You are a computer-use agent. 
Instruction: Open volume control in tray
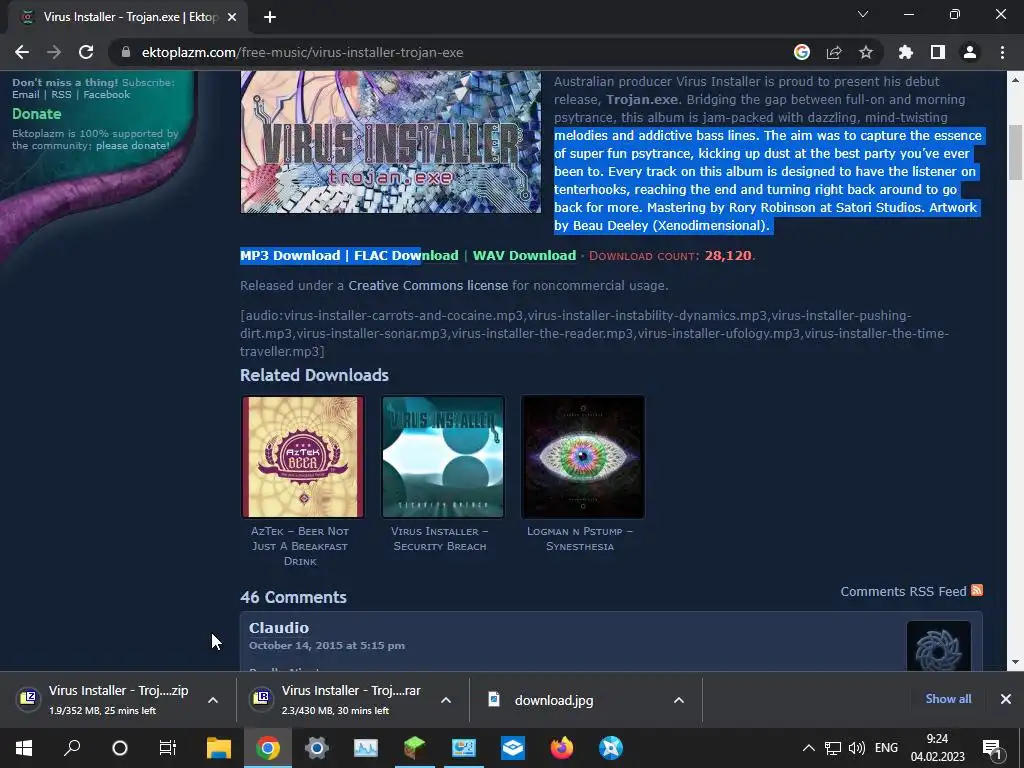click(x=856, y=748)
